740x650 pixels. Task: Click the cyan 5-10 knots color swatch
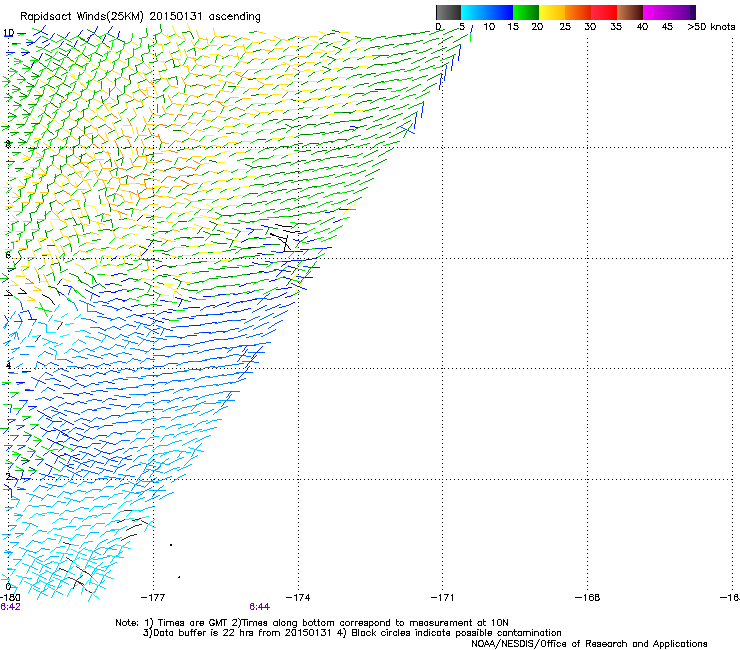click(474, 12)
